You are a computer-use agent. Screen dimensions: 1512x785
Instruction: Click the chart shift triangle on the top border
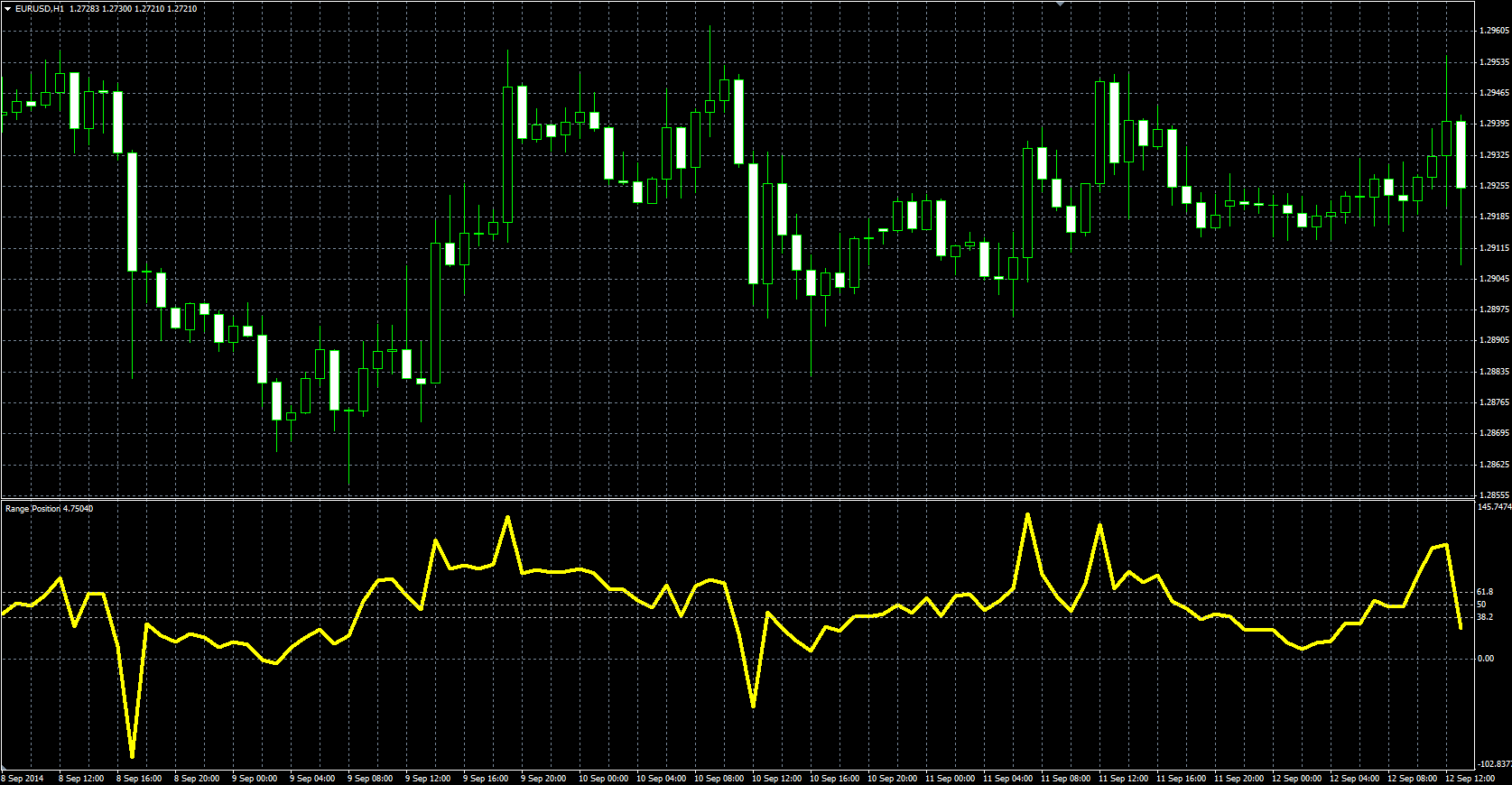click(1062, 4)
